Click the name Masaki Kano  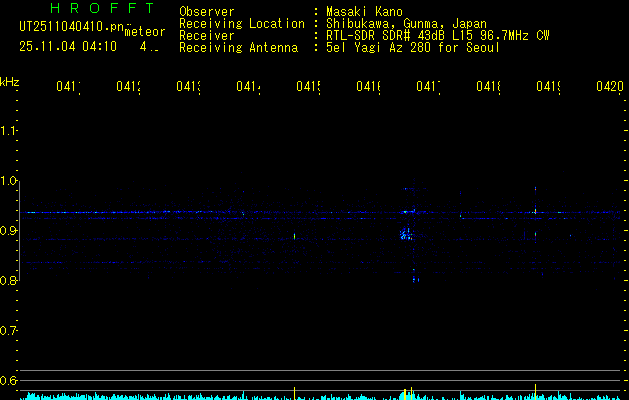click(x=364, y=12)
